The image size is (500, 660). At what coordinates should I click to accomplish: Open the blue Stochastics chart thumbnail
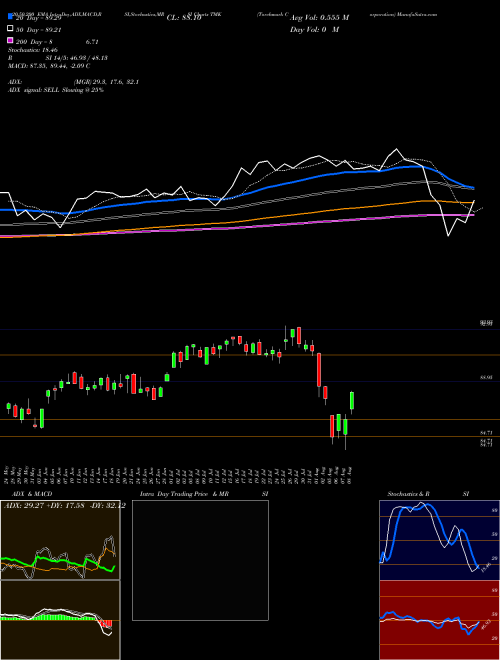pyautogui.click(x=439, y=540)
